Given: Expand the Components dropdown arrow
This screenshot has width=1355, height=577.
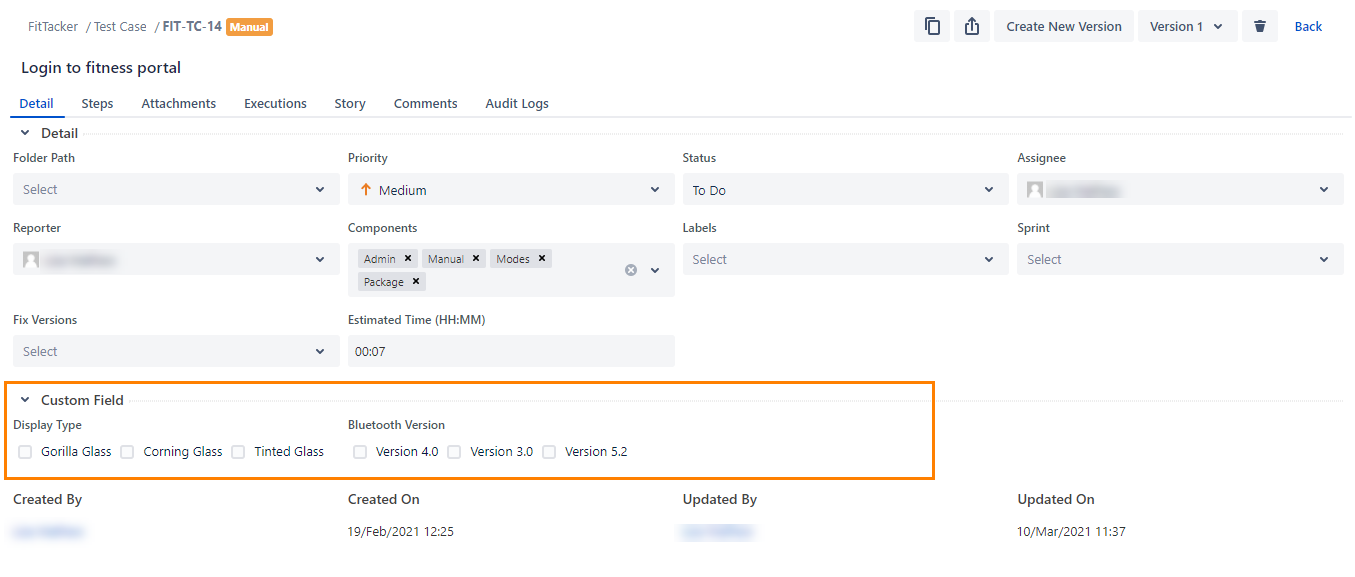Looking at the screenshot, I should click(655, 270).
